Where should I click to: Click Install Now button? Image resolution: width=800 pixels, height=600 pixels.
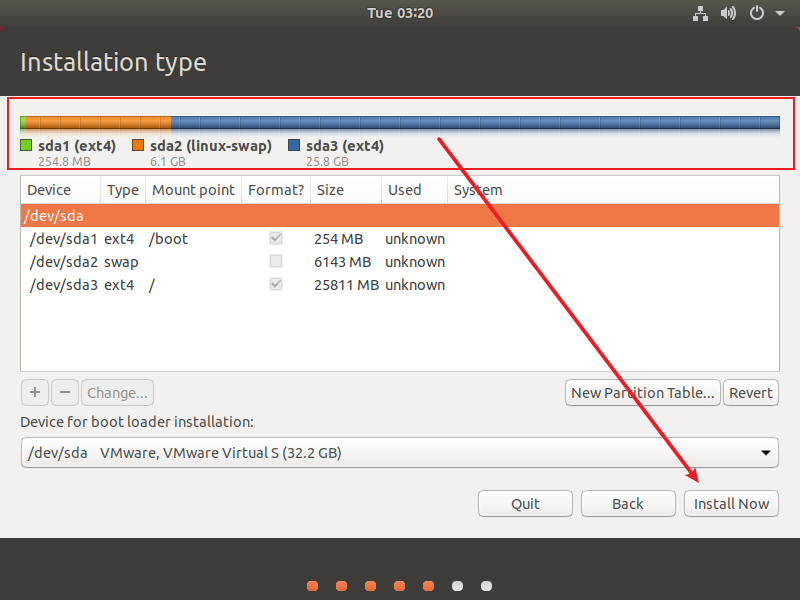coord(731,504)
